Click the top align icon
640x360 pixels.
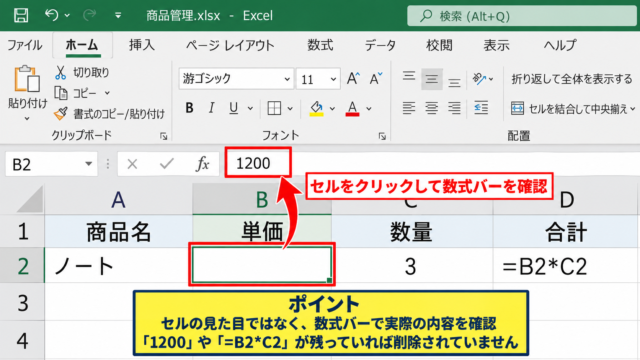click(x=409, y=77)
